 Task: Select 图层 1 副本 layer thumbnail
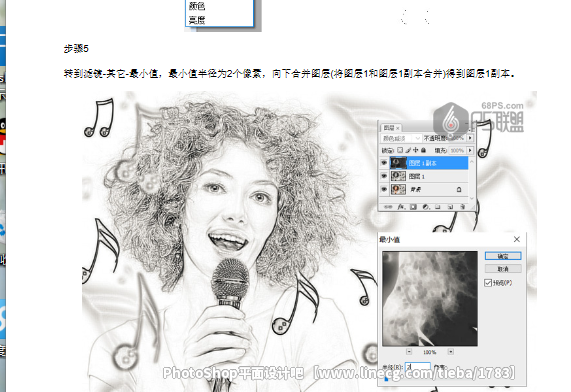coord(398,163)
